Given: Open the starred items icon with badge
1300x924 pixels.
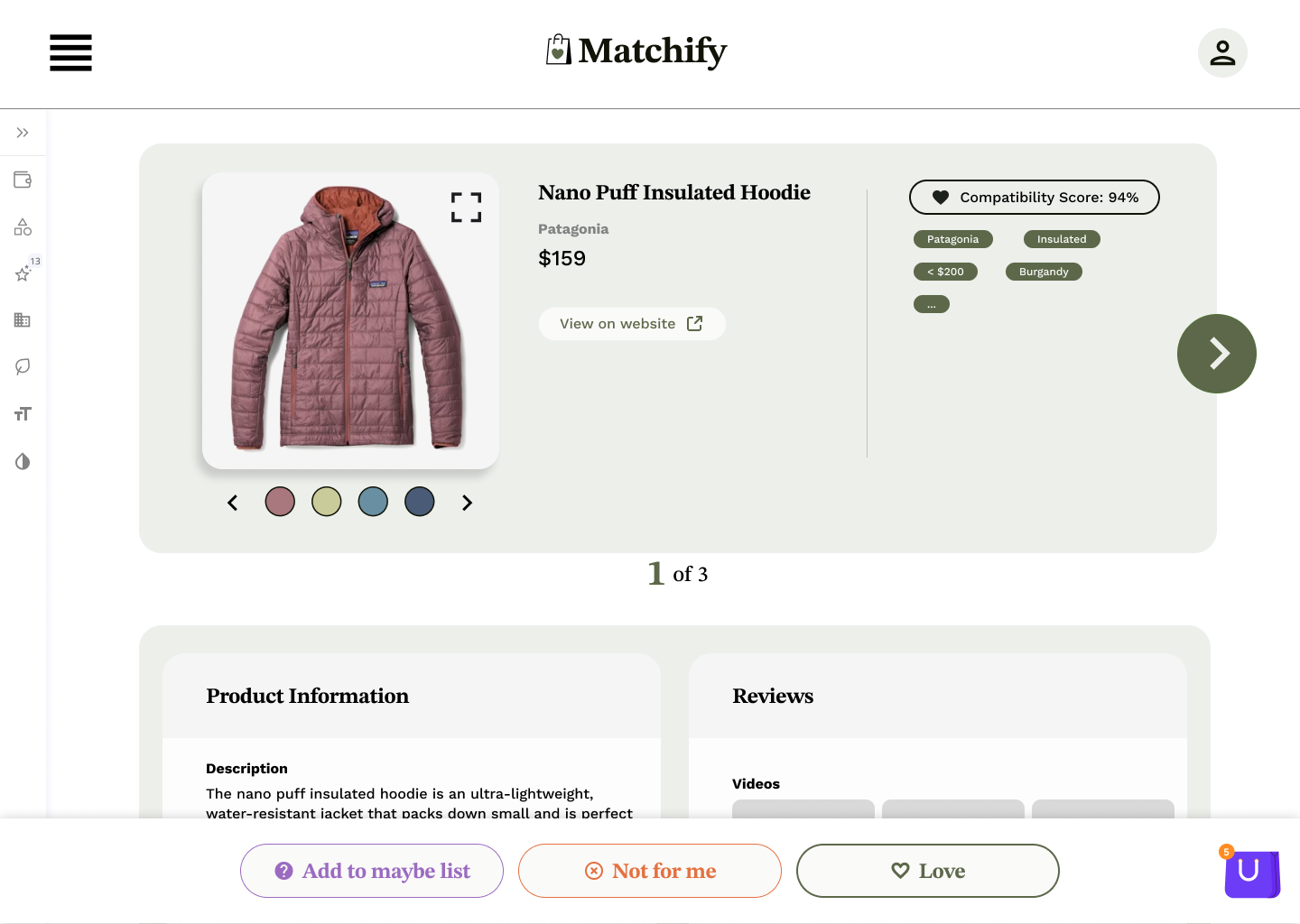Looking at the screenshot, I should (24, 272).
